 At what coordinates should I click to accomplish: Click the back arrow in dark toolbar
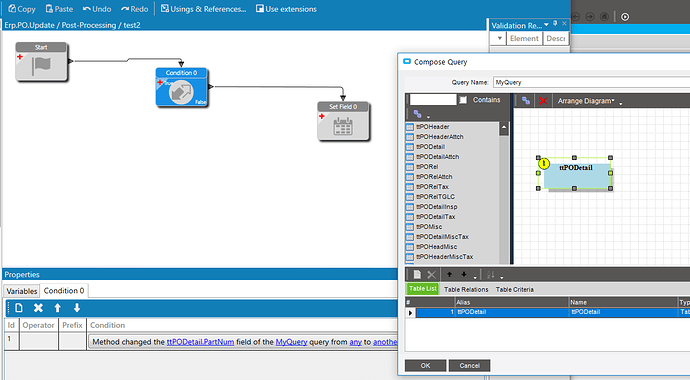click(576, 17)
